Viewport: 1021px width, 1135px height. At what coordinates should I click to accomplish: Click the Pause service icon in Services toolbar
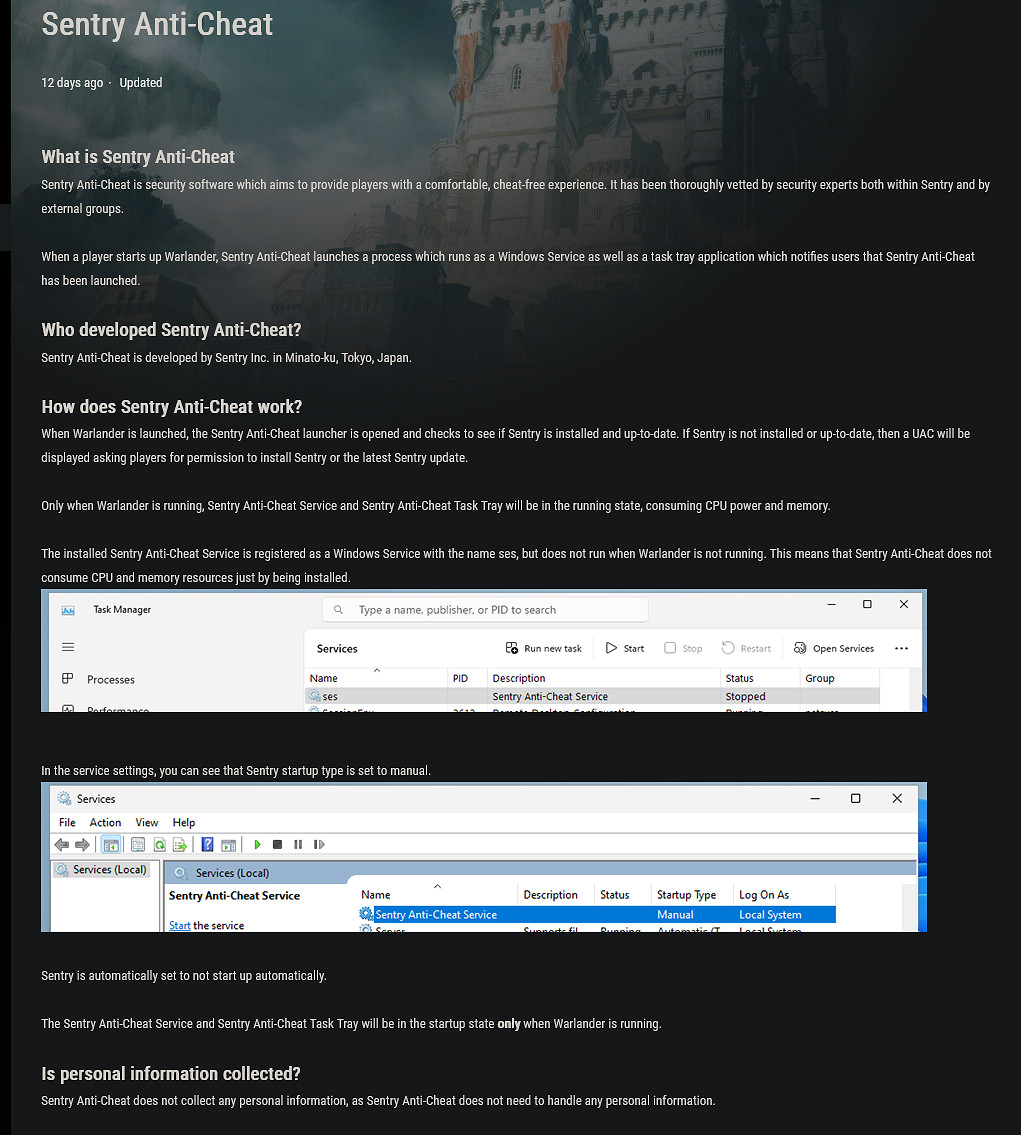(297, 844)
